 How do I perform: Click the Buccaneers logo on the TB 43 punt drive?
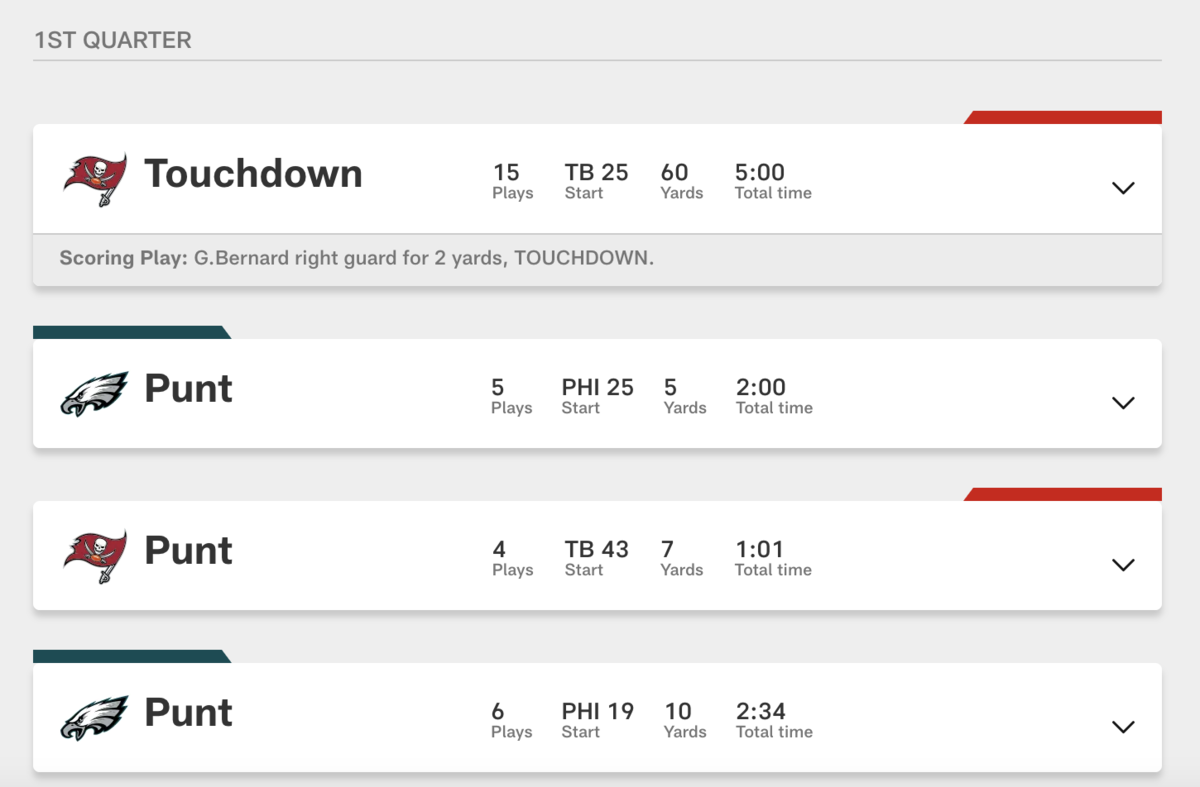[95, 556]
